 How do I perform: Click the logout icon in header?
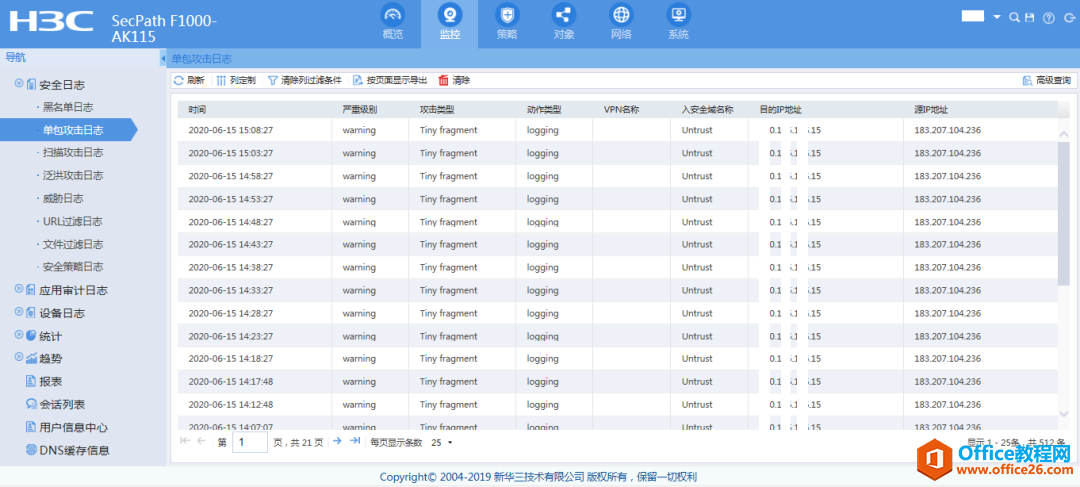click(x=1068, y=19)
